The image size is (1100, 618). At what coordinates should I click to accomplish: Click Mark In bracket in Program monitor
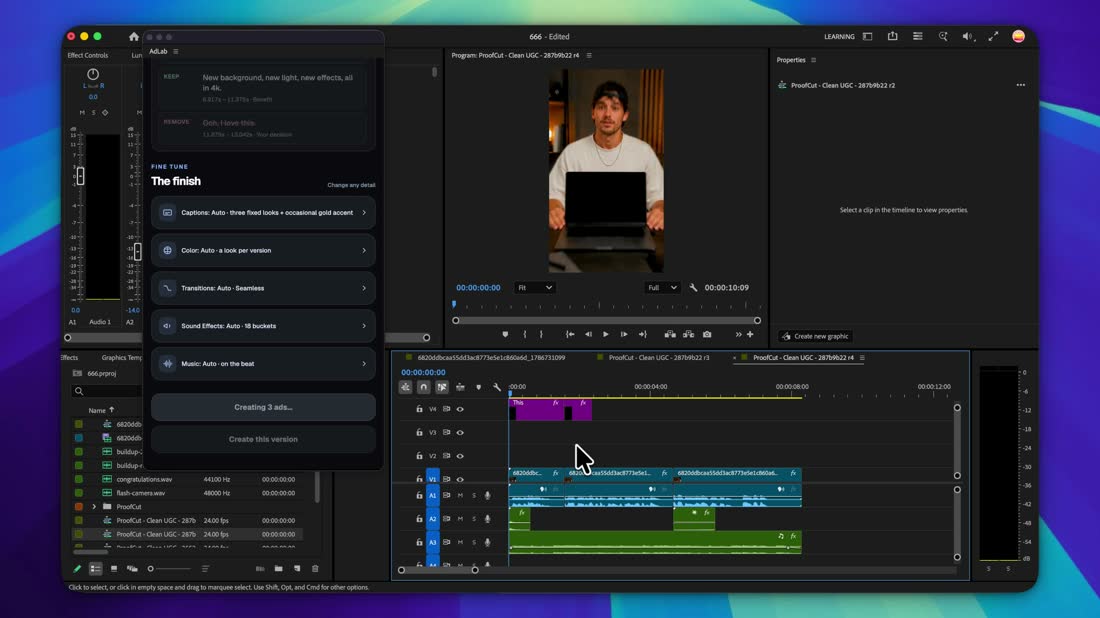pos(525,335)
